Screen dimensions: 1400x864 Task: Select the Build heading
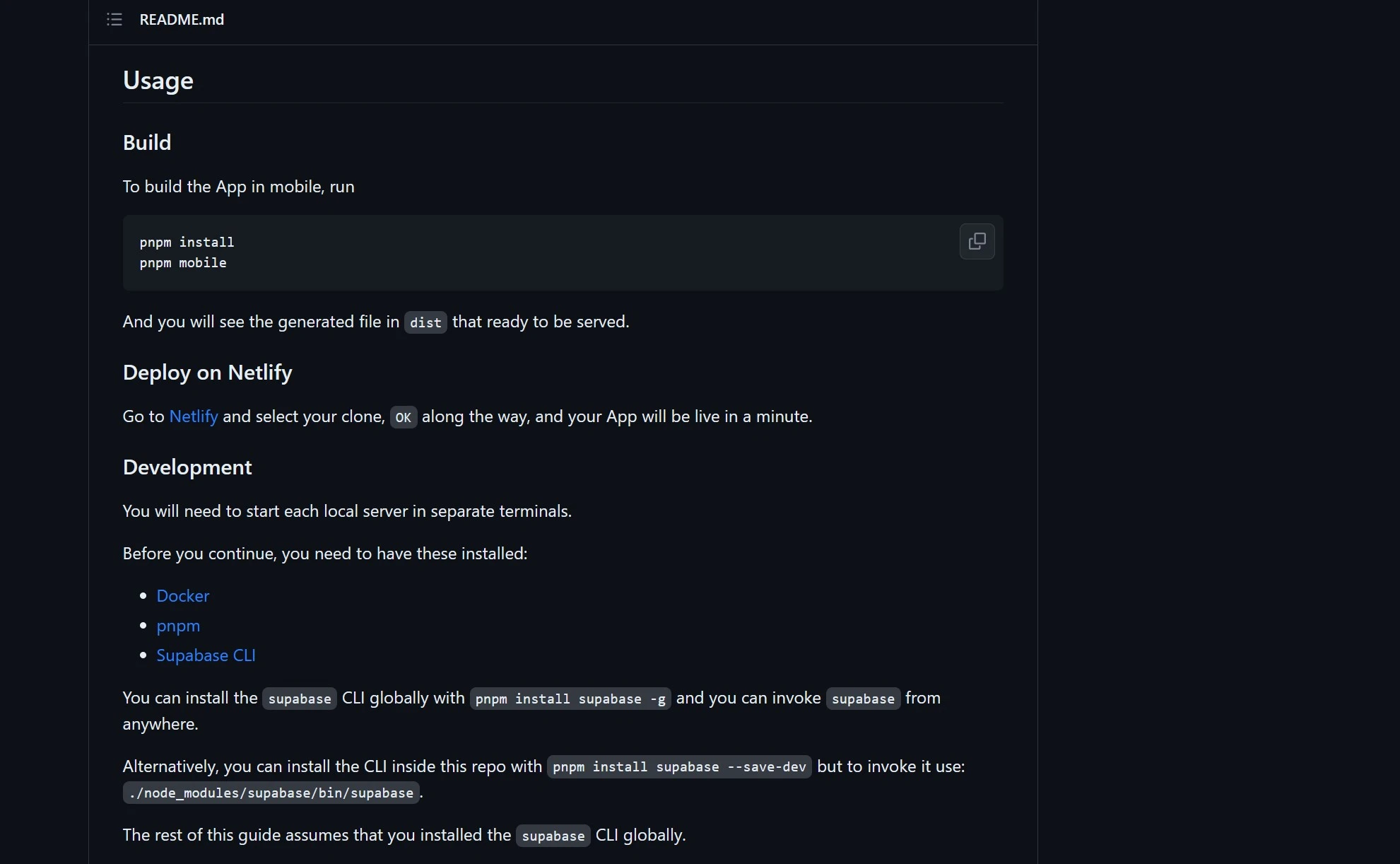click(x=147, y=143)
